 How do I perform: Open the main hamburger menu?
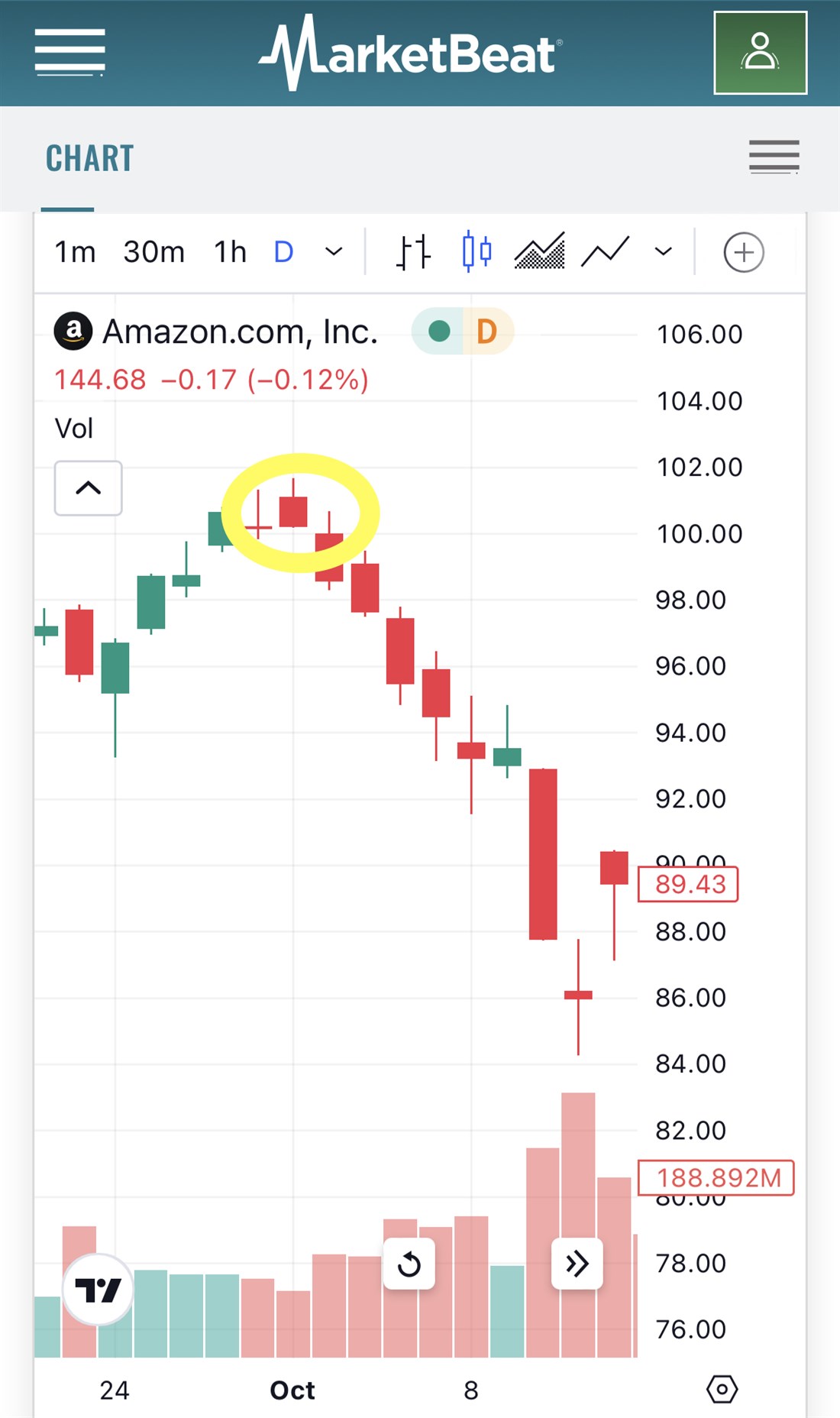pos(69,53)
